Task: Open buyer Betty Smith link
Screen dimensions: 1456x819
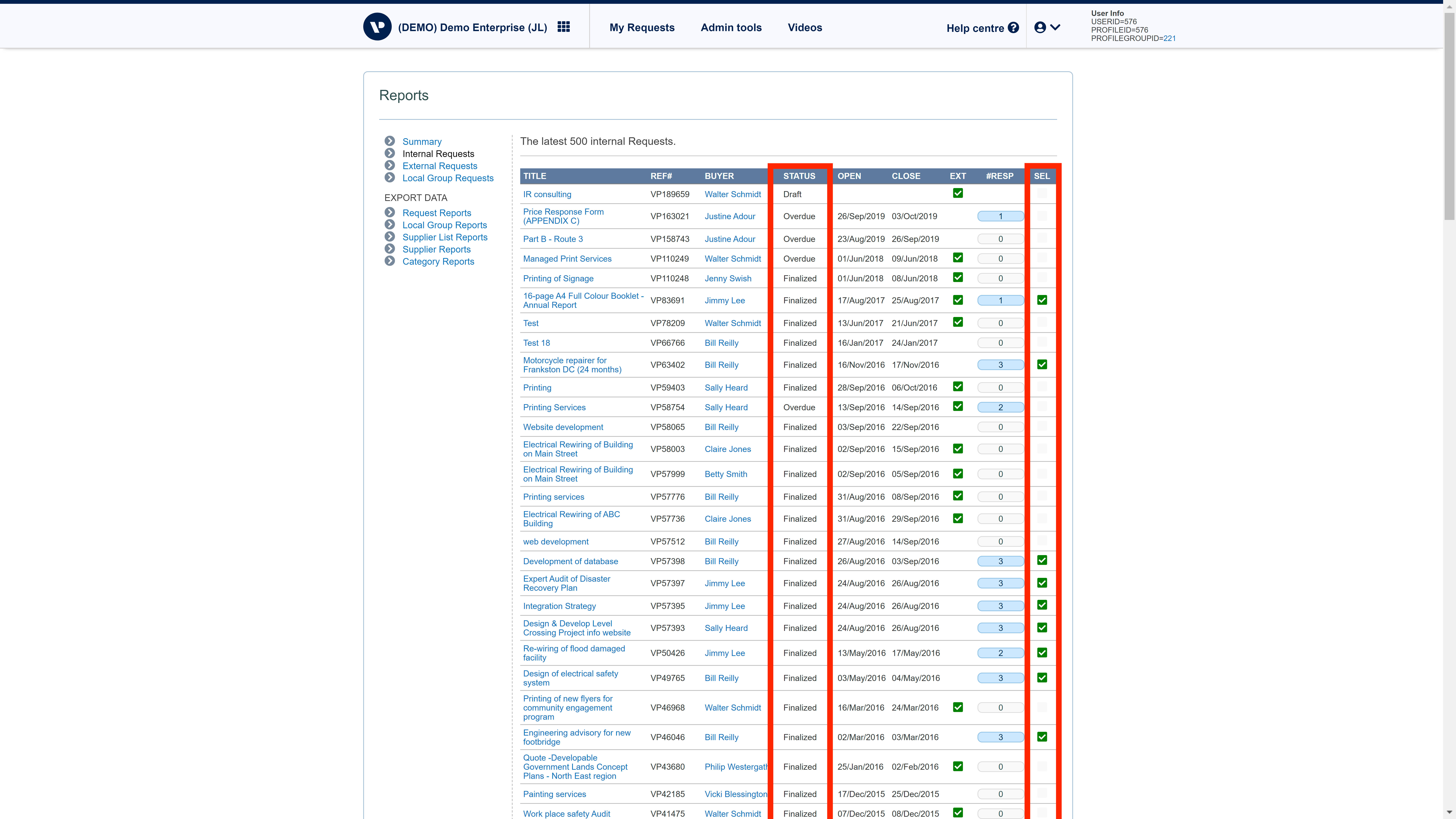Action: (726, 474)
